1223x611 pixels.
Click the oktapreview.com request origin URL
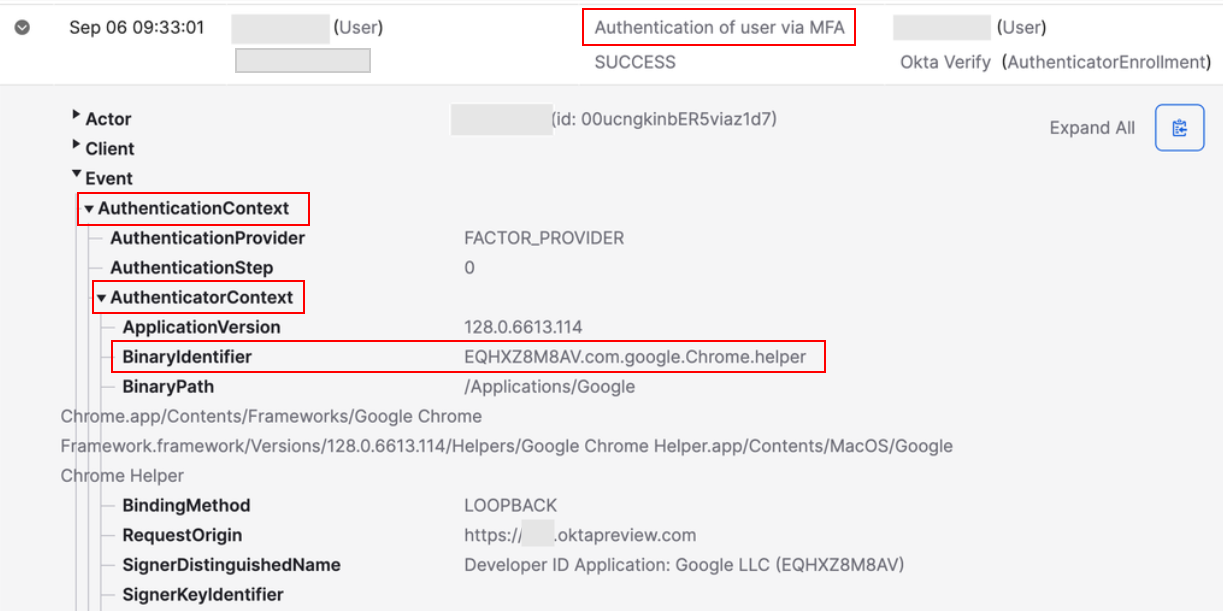point(580,535)
